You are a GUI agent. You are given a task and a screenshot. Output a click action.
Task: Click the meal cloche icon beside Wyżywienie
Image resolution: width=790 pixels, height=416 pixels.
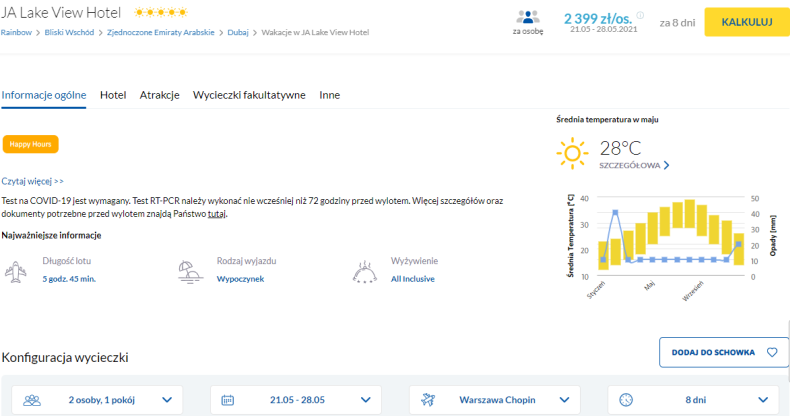(364, 272)
